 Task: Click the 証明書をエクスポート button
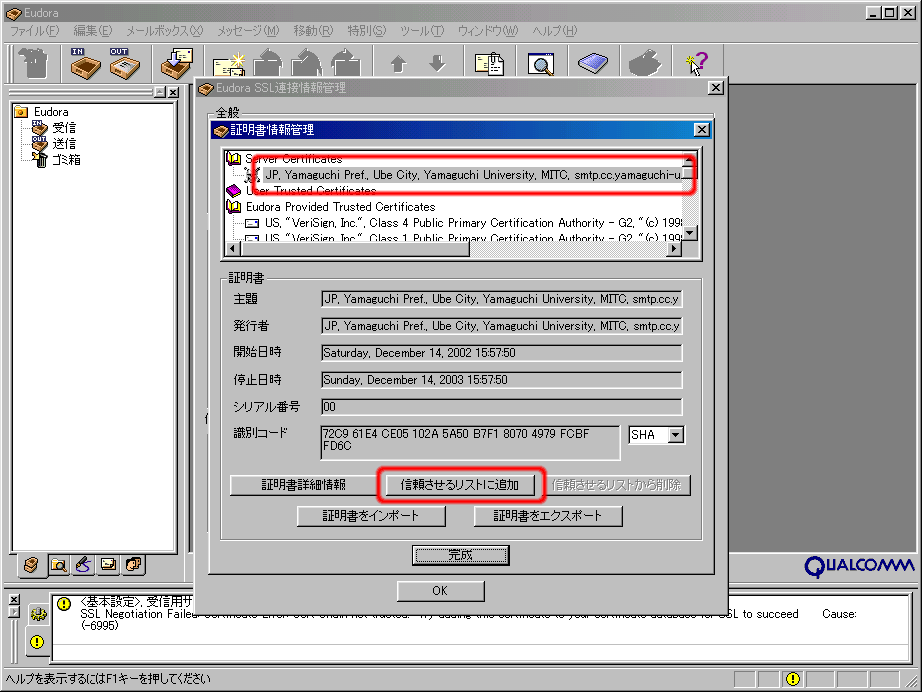548,516
